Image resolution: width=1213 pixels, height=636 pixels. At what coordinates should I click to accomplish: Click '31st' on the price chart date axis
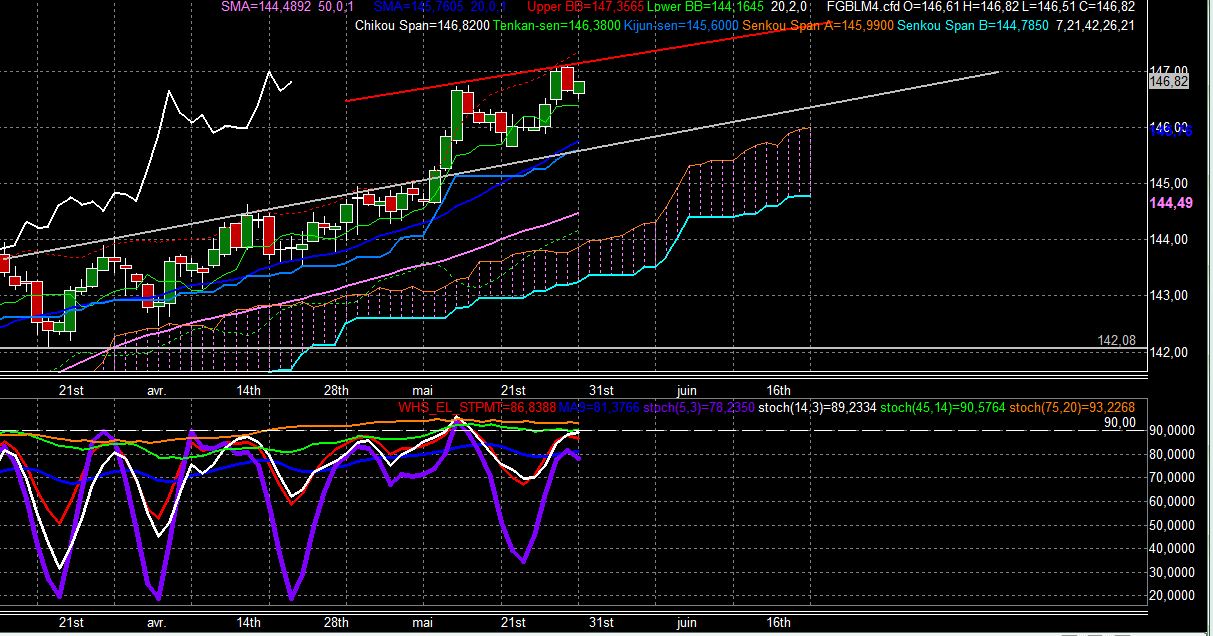tap(600, 390)
